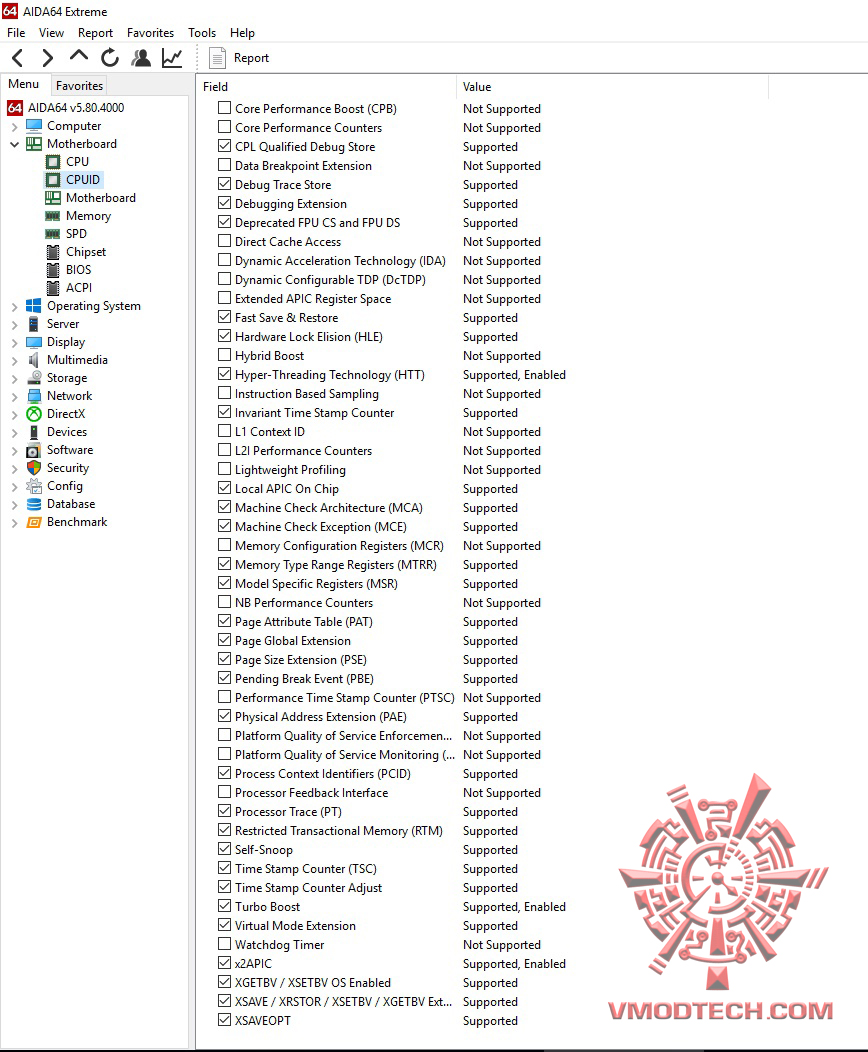Select the XSAVEOPT row text
This screenshot has height=1052, width=868.
(263, 1020)
